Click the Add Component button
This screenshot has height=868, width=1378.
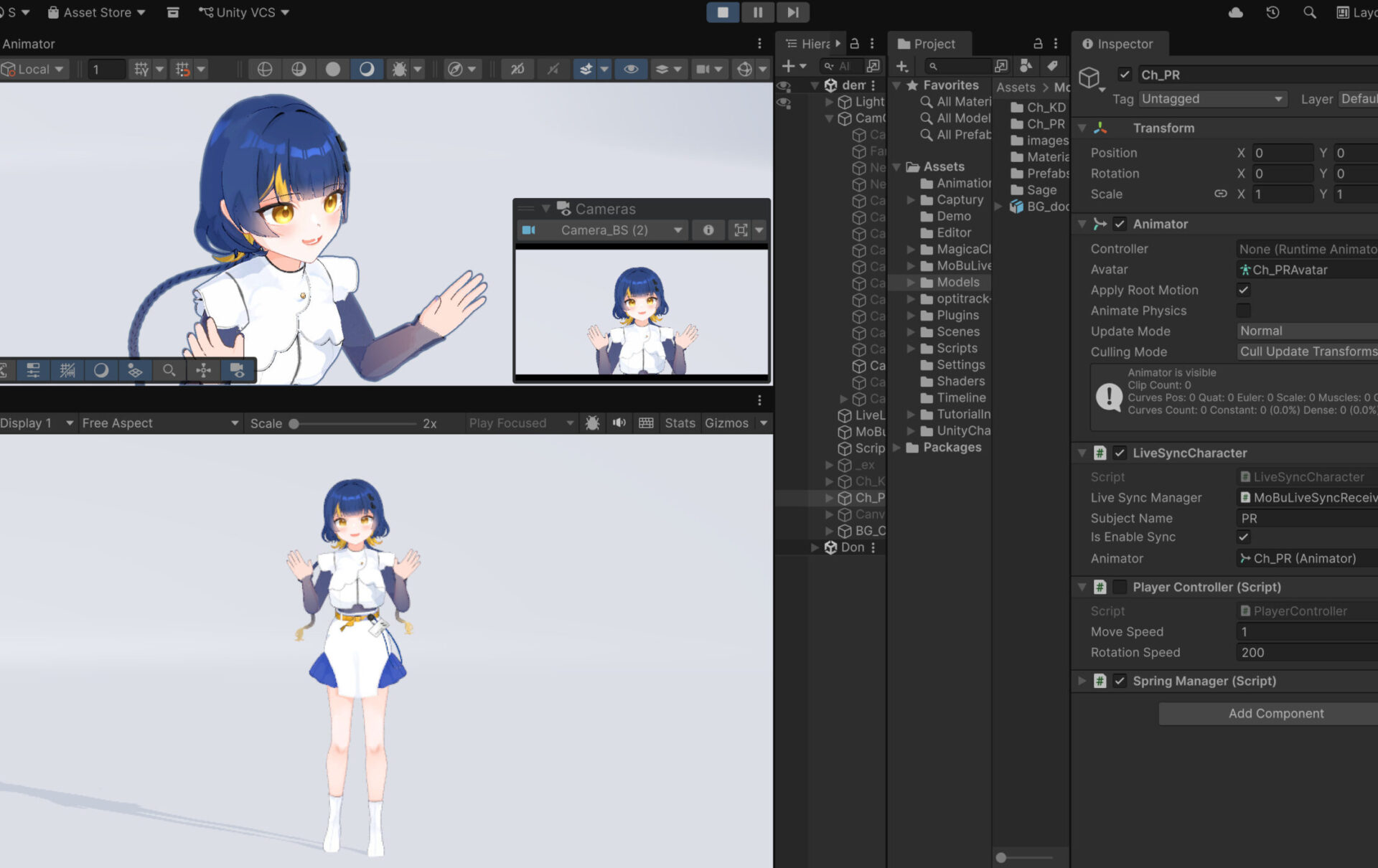coord(1275,713)
